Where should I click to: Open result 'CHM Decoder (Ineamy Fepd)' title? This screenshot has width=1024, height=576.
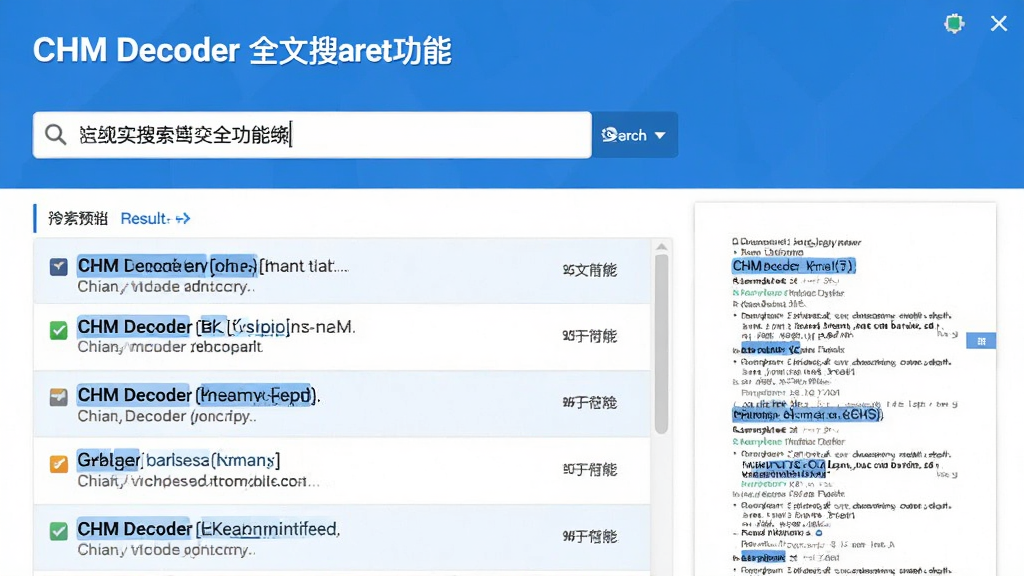point(199,394)
